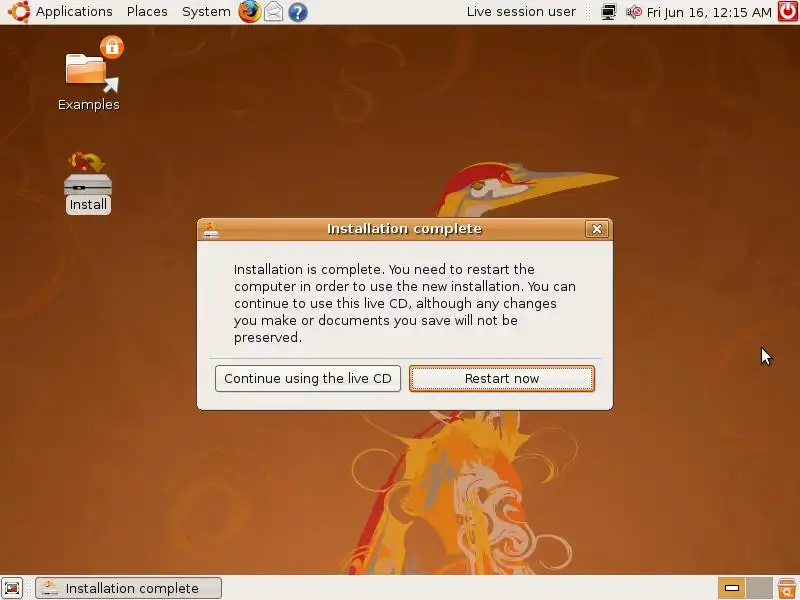This screenshot has width=800, height=600.
Task: Open the network monitor tray icon
Action: [x=608, y=12]
